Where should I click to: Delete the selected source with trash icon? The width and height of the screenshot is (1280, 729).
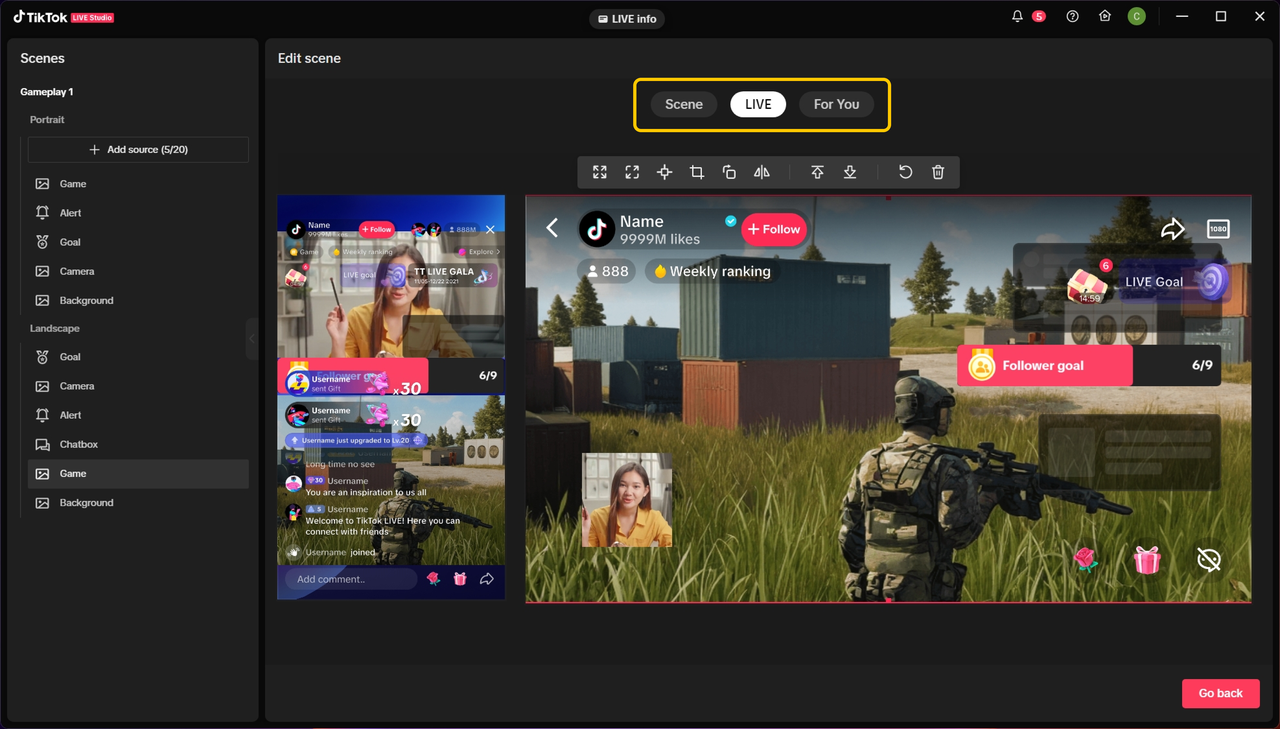(x=938, y=172)
